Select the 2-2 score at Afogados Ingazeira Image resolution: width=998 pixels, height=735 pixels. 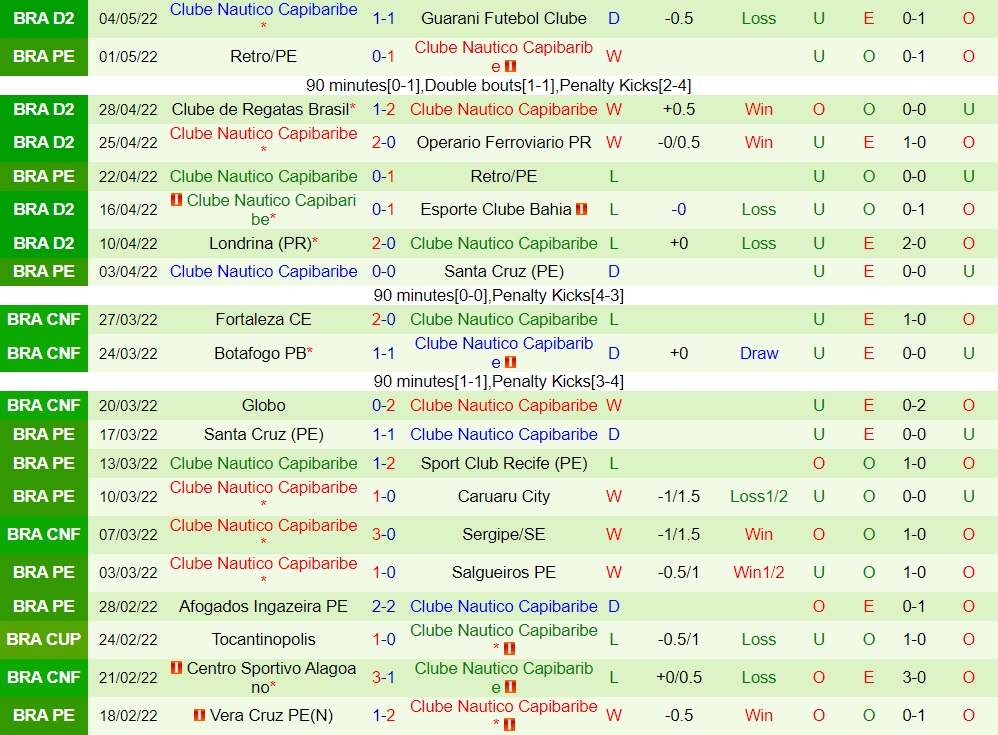coord(383,606)
